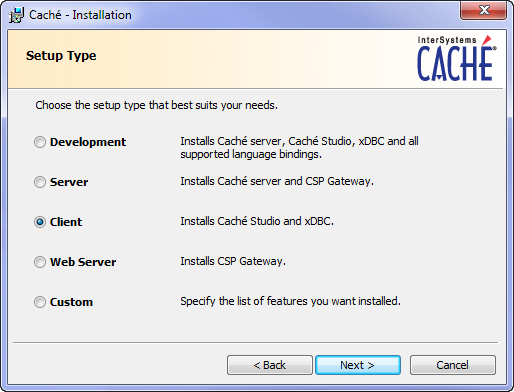
Task: Close the installer window with X
Action: [484, 10]
